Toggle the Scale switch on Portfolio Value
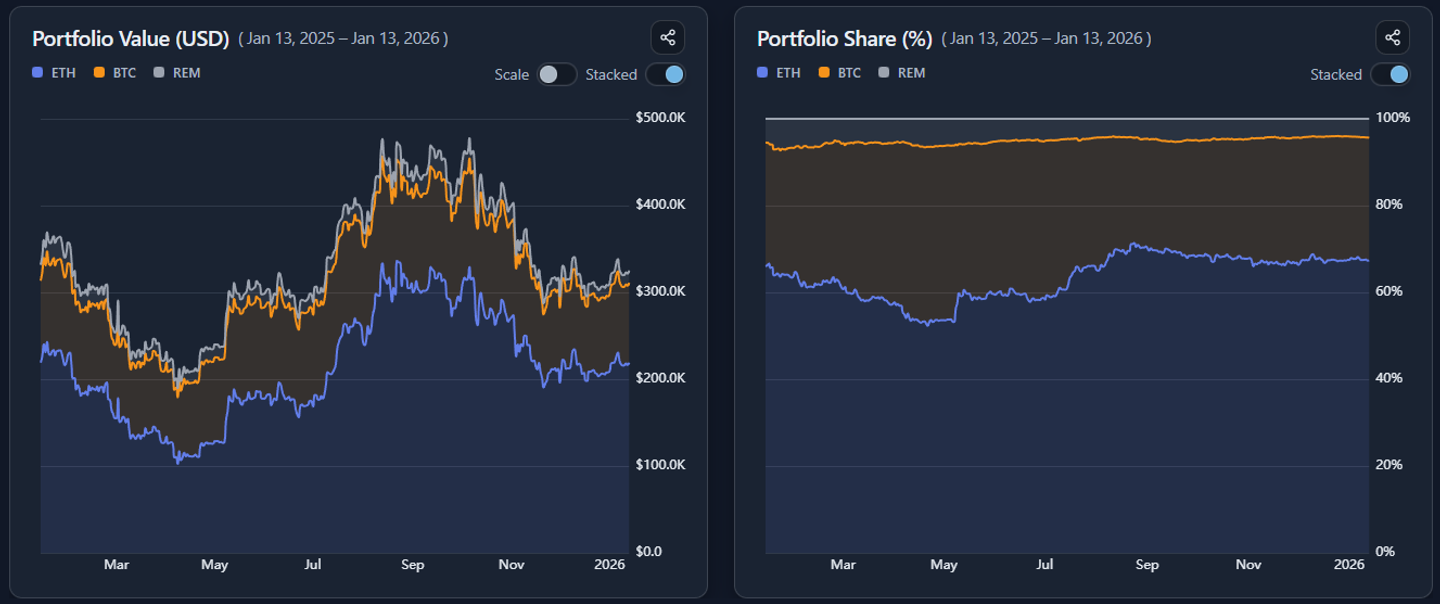1440x604 pixels. [557, 74]
